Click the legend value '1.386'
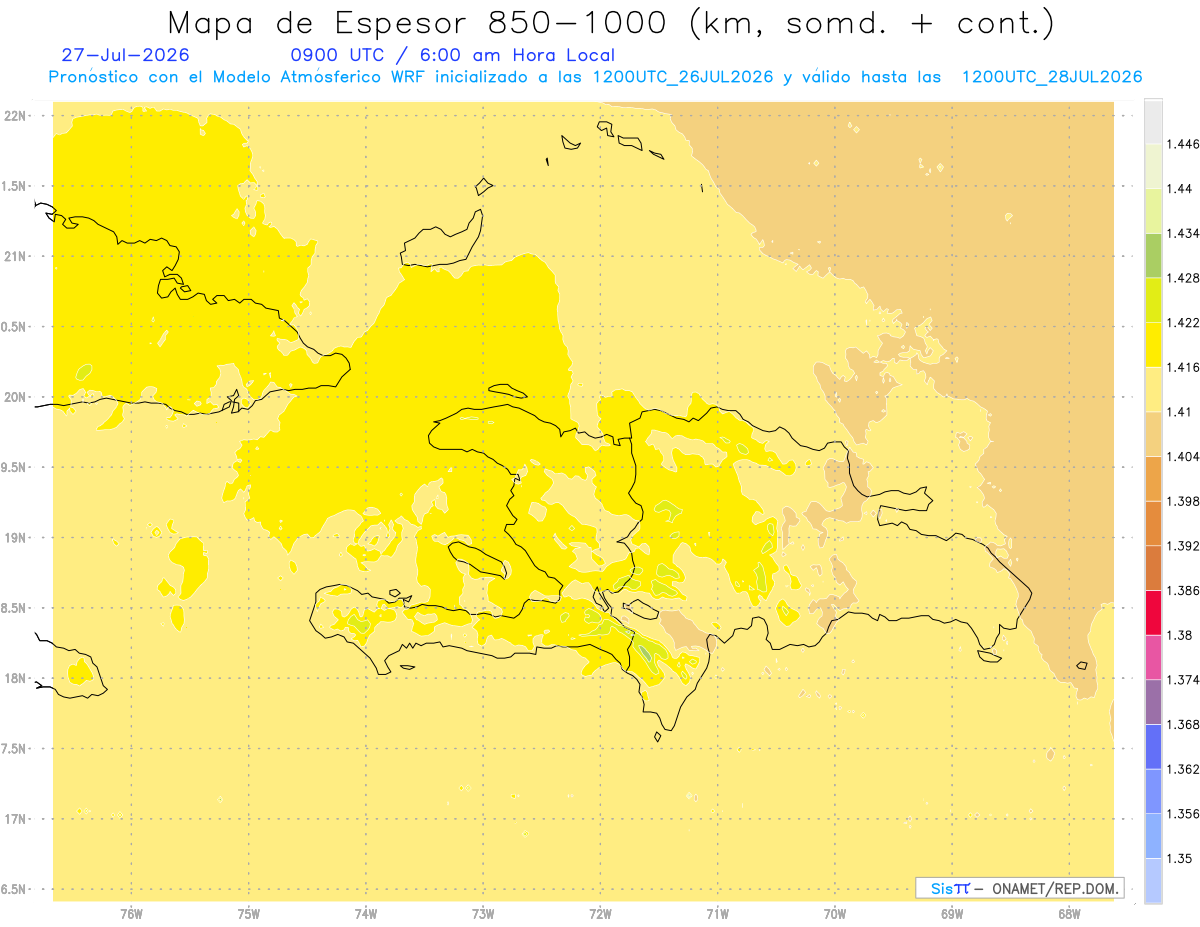 (x=1183, y=590)
